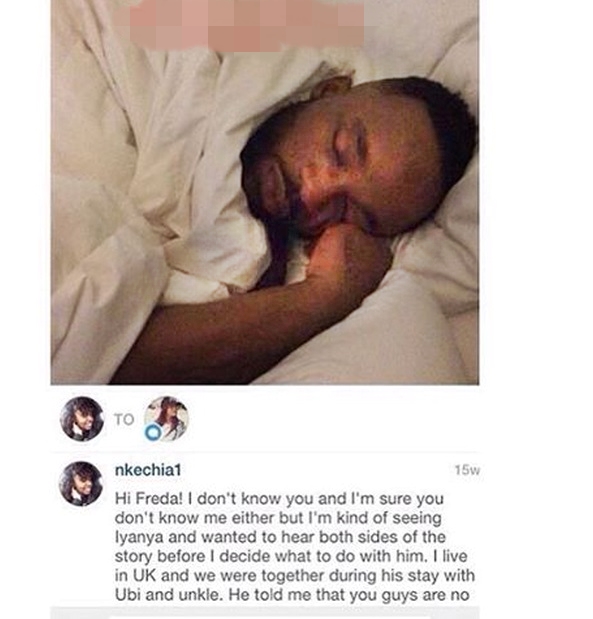
Task: Click the 15w message timestamp
Action: coord(467,470)
